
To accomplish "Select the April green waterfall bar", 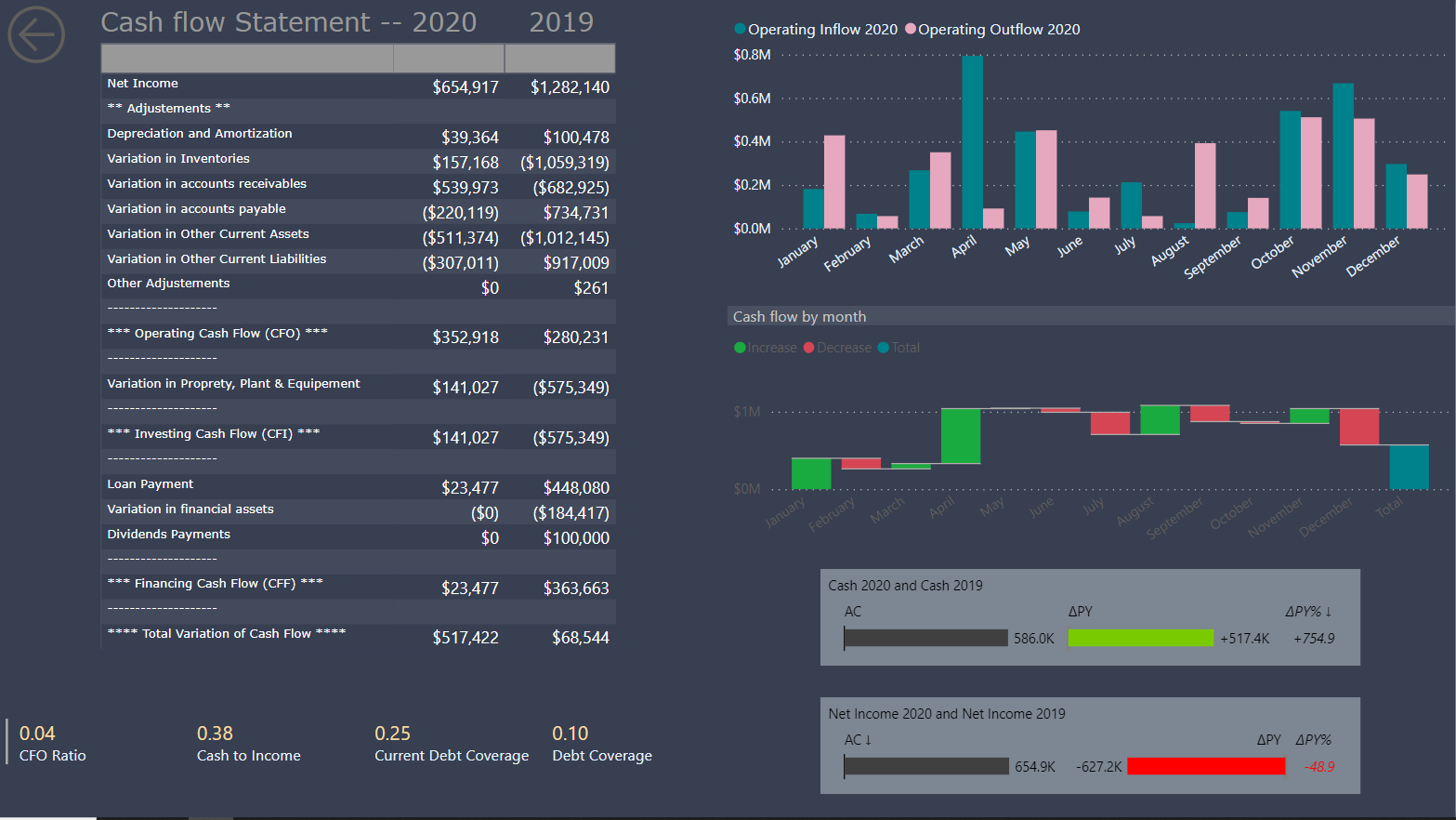I will pos(960,435).
